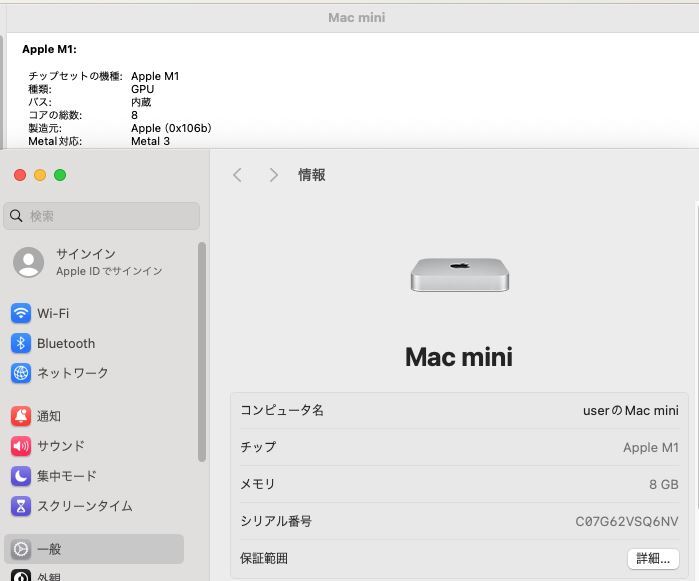Click the 'GPU' type value

[143, 89]
